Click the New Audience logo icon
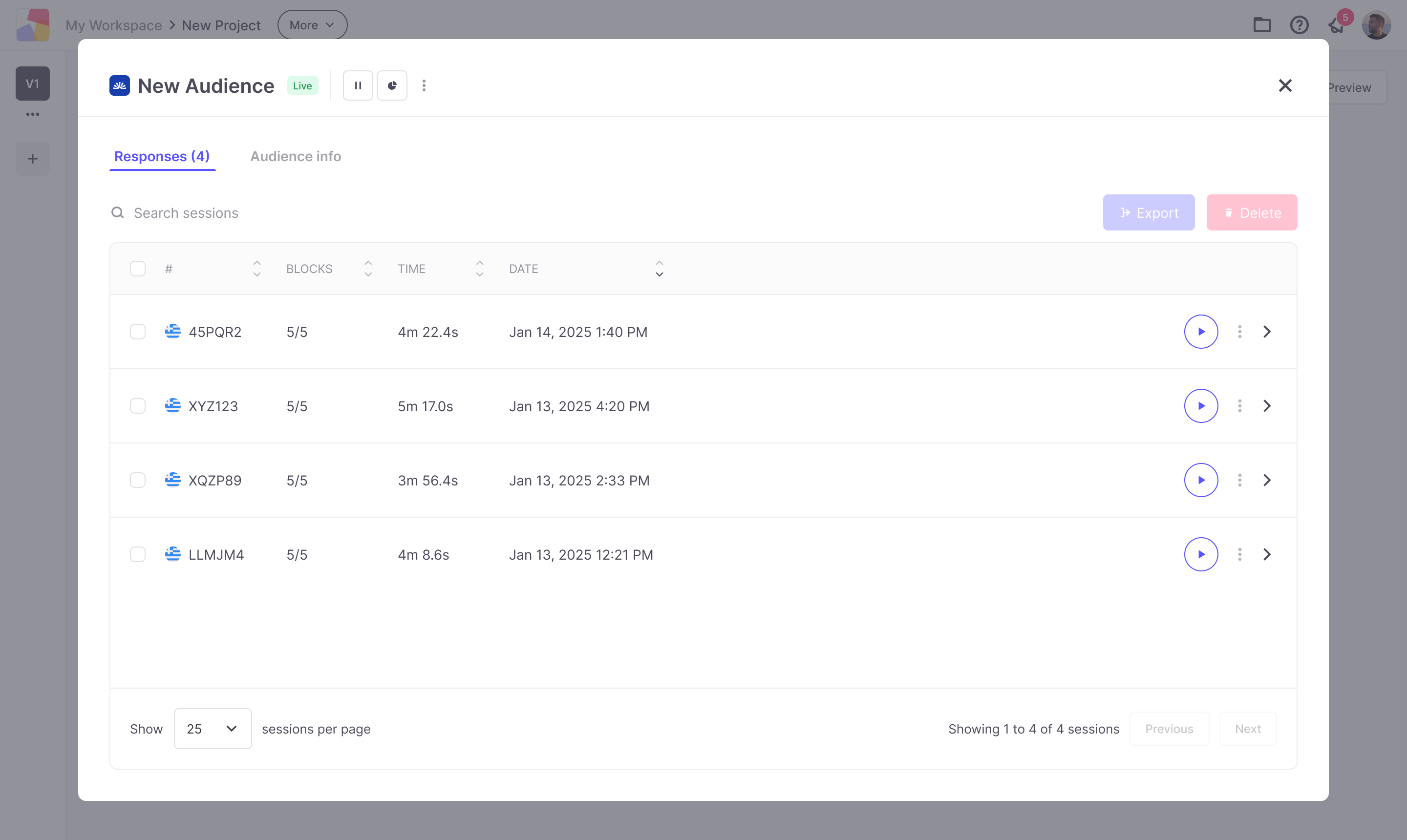Viewport: 1407px width, 840px height. point(120,85)
